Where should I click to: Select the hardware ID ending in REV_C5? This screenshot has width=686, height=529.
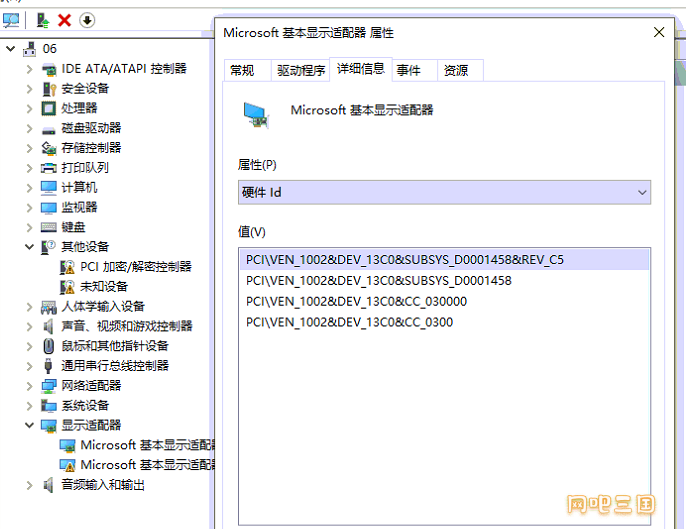444,259
